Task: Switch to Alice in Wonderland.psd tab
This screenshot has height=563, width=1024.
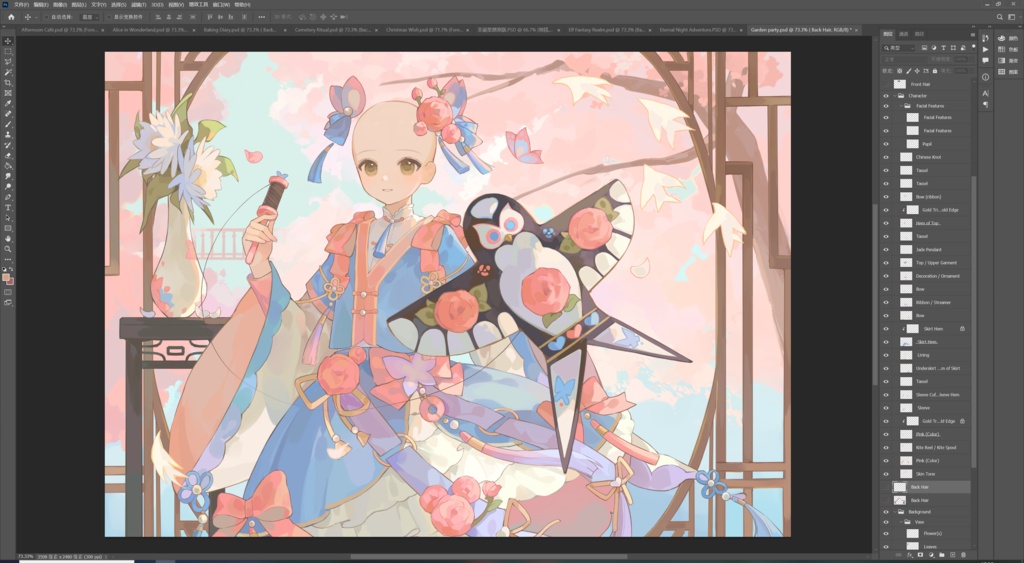Action: click(151, 30)
